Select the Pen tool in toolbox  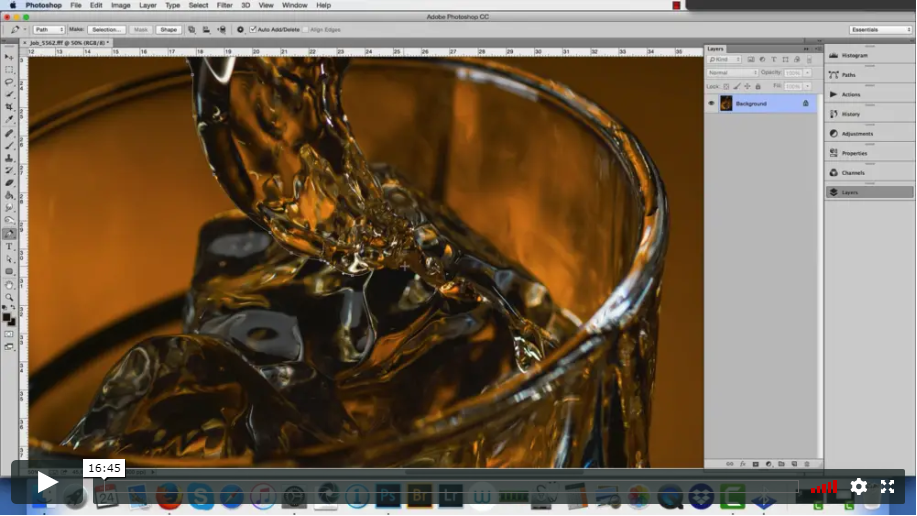[x=9, y=234]
